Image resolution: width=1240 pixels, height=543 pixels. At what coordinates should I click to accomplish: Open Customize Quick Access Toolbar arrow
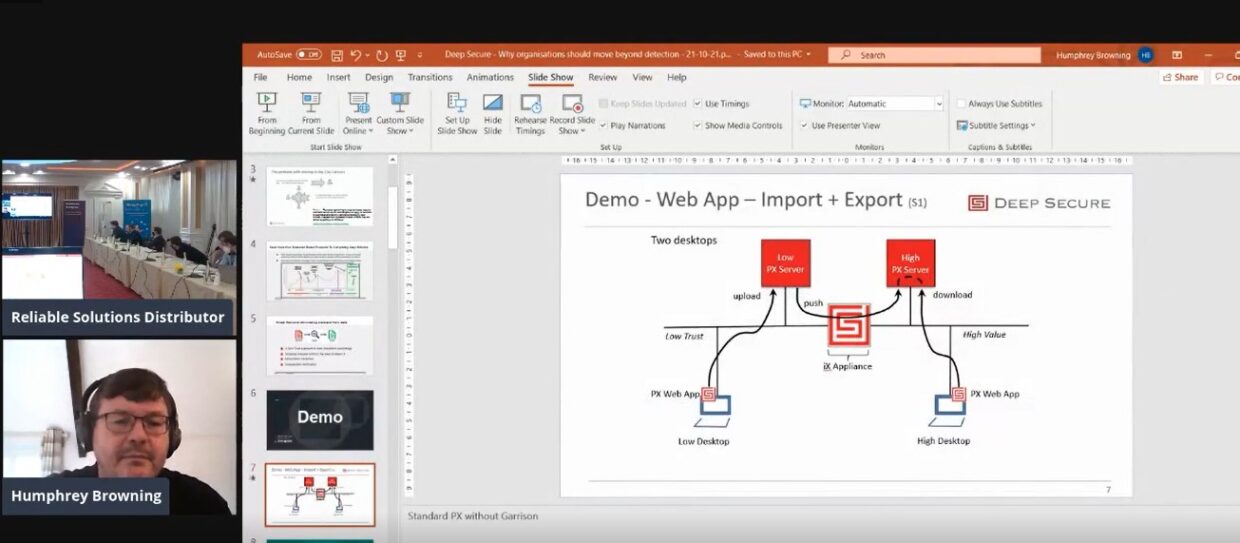click(421, 55)
